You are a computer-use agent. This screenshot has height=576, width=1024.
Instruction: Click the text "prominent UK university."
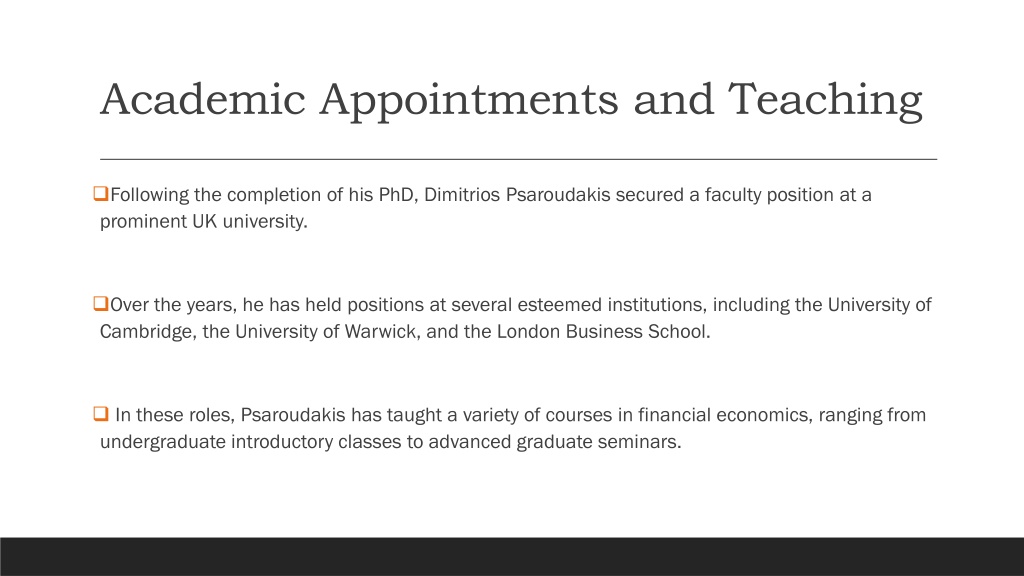click(x=204, y=221)
